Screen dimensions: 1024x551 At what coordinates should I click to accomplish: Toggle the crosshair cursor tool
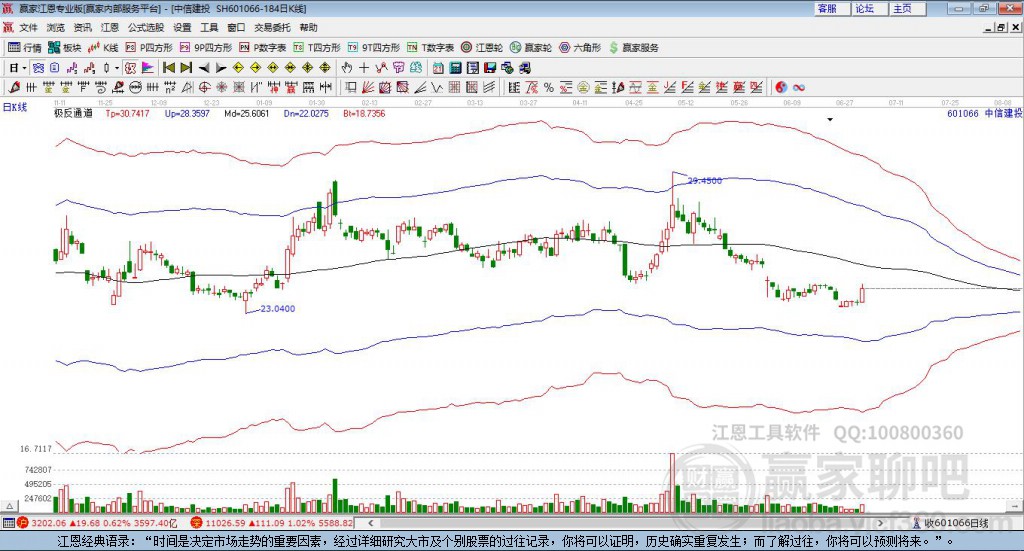[364, 68]
